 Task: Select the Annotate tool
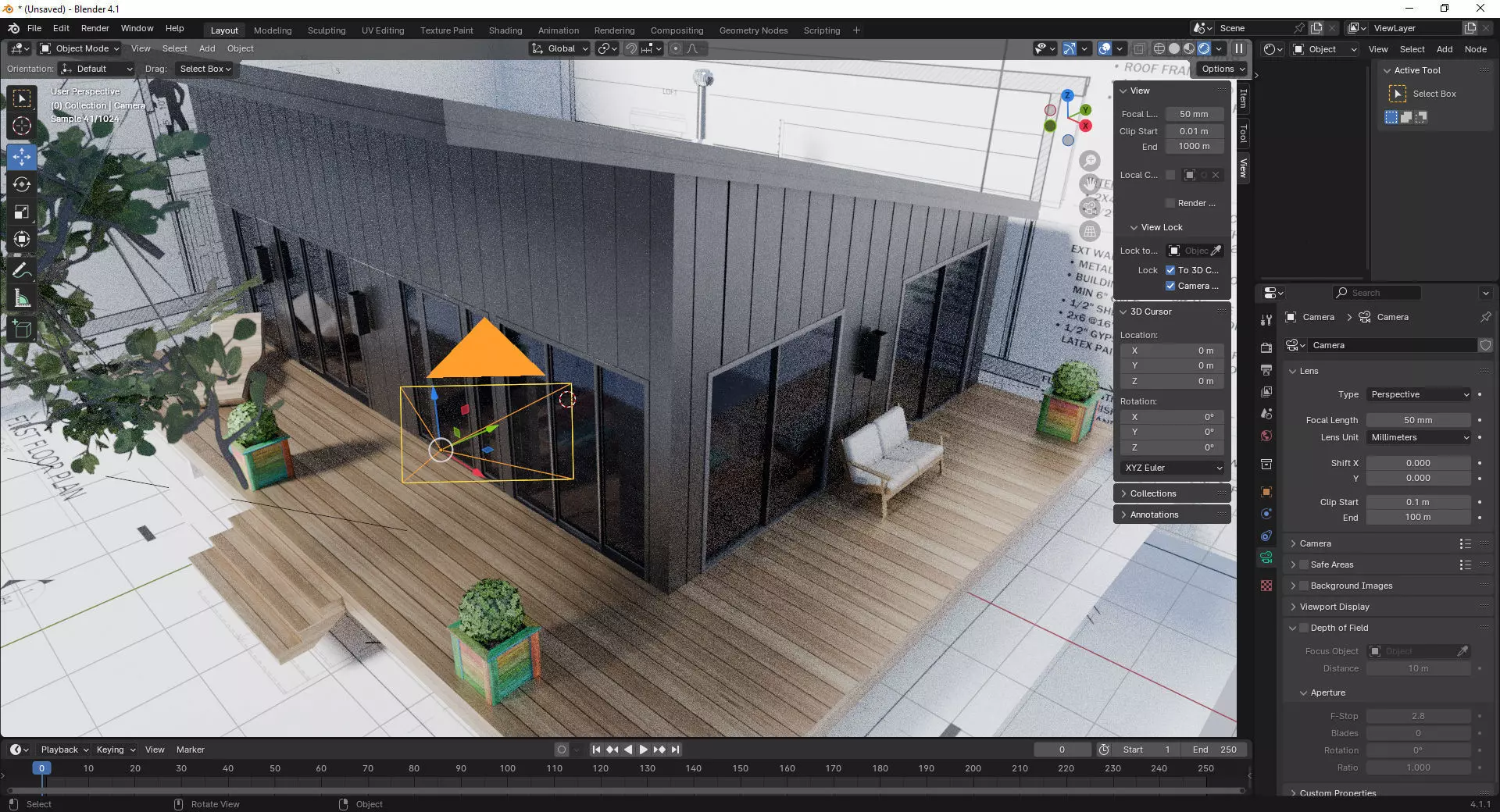pyautogui.click(x=22, y=270)
